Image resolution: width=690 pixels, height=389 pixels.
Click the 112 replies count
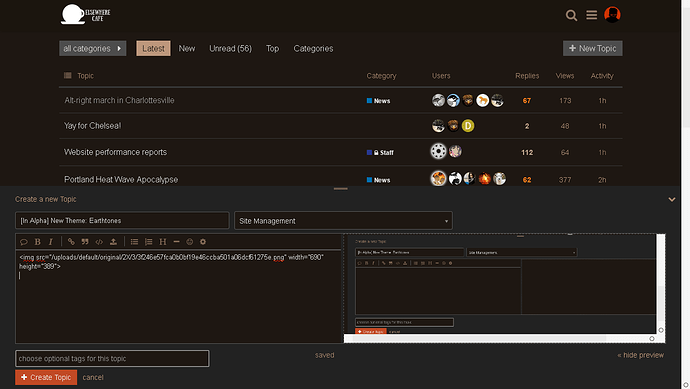[x=527, y=152]
